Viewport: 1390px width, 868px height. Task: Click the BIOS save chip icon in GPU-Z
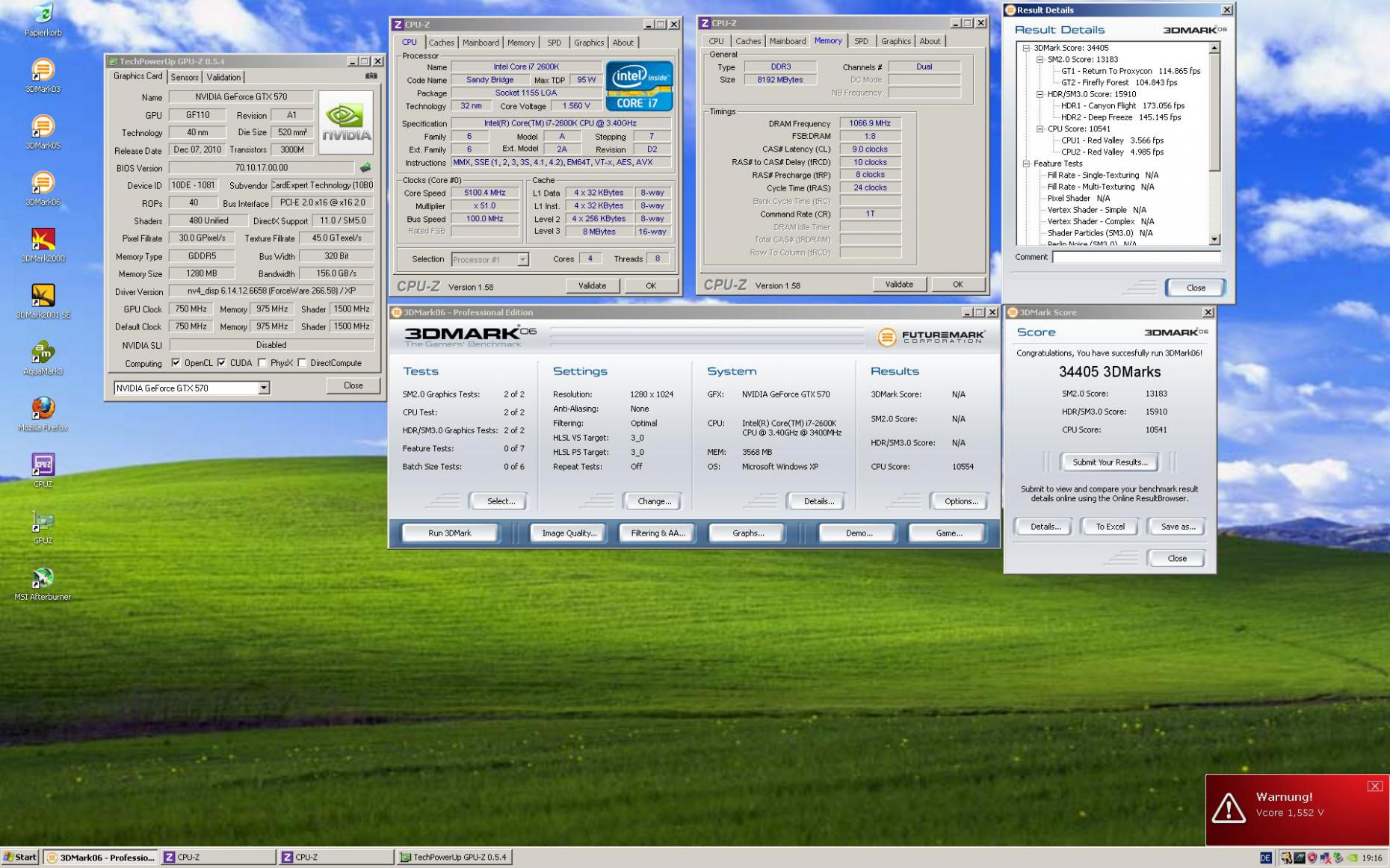[365, 168]
